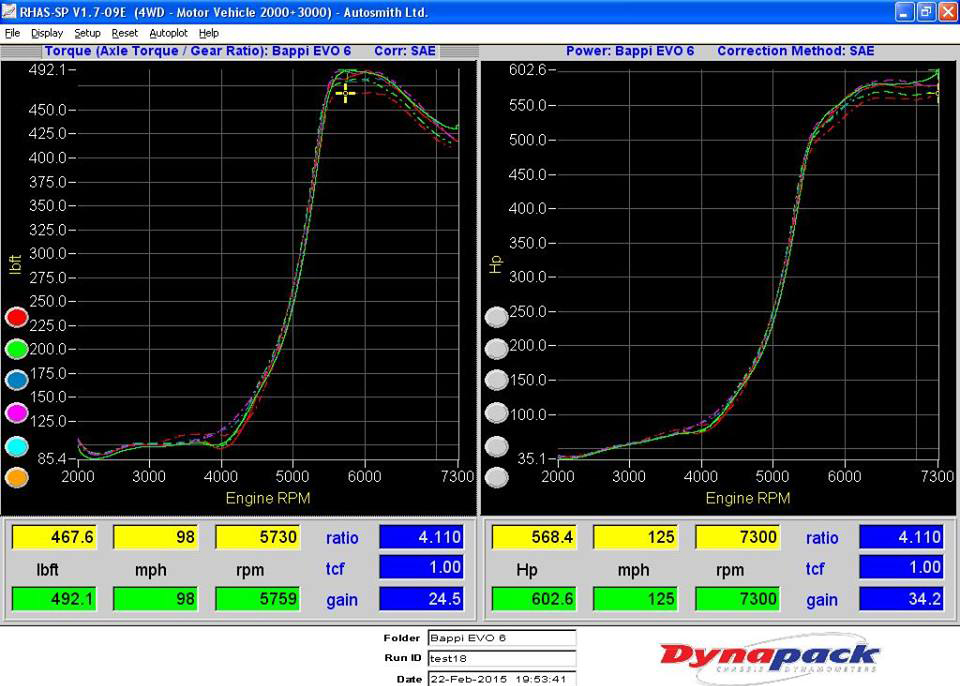Click the gray run button beside 200.0 Hp
This screenshot has width=960, height=686.
click(x=497, y=349)
